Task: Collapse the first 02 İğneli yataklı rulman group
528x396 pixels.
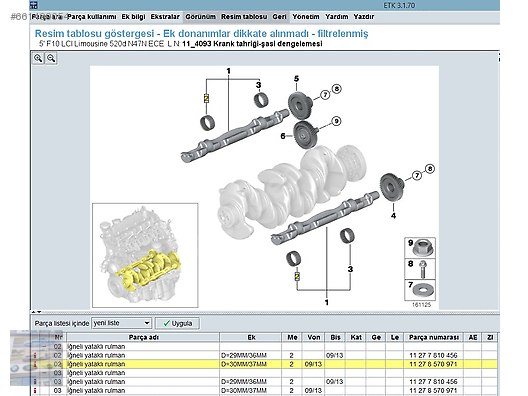Action: pyautogui.click(x=45, y=346)
